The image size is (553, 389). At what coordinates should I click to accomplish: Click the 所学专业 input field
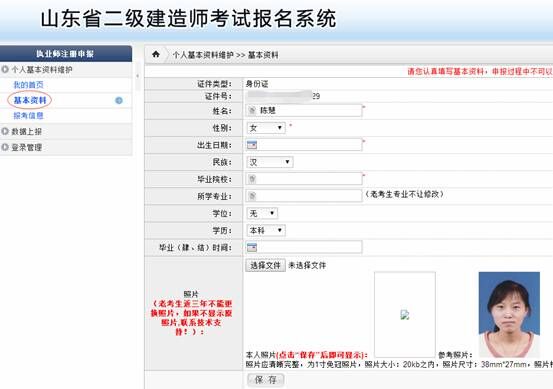tap(304, 196)
